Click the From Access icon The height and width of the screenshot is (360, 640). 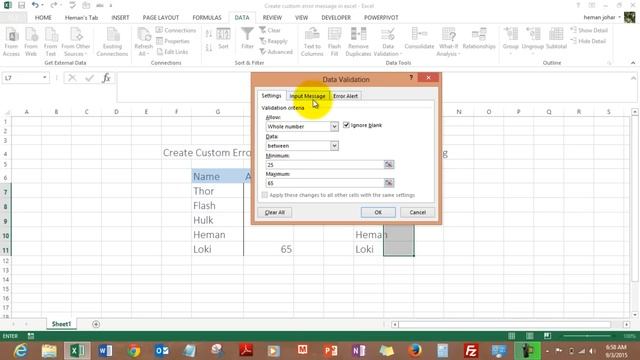(x=11, y=42)
